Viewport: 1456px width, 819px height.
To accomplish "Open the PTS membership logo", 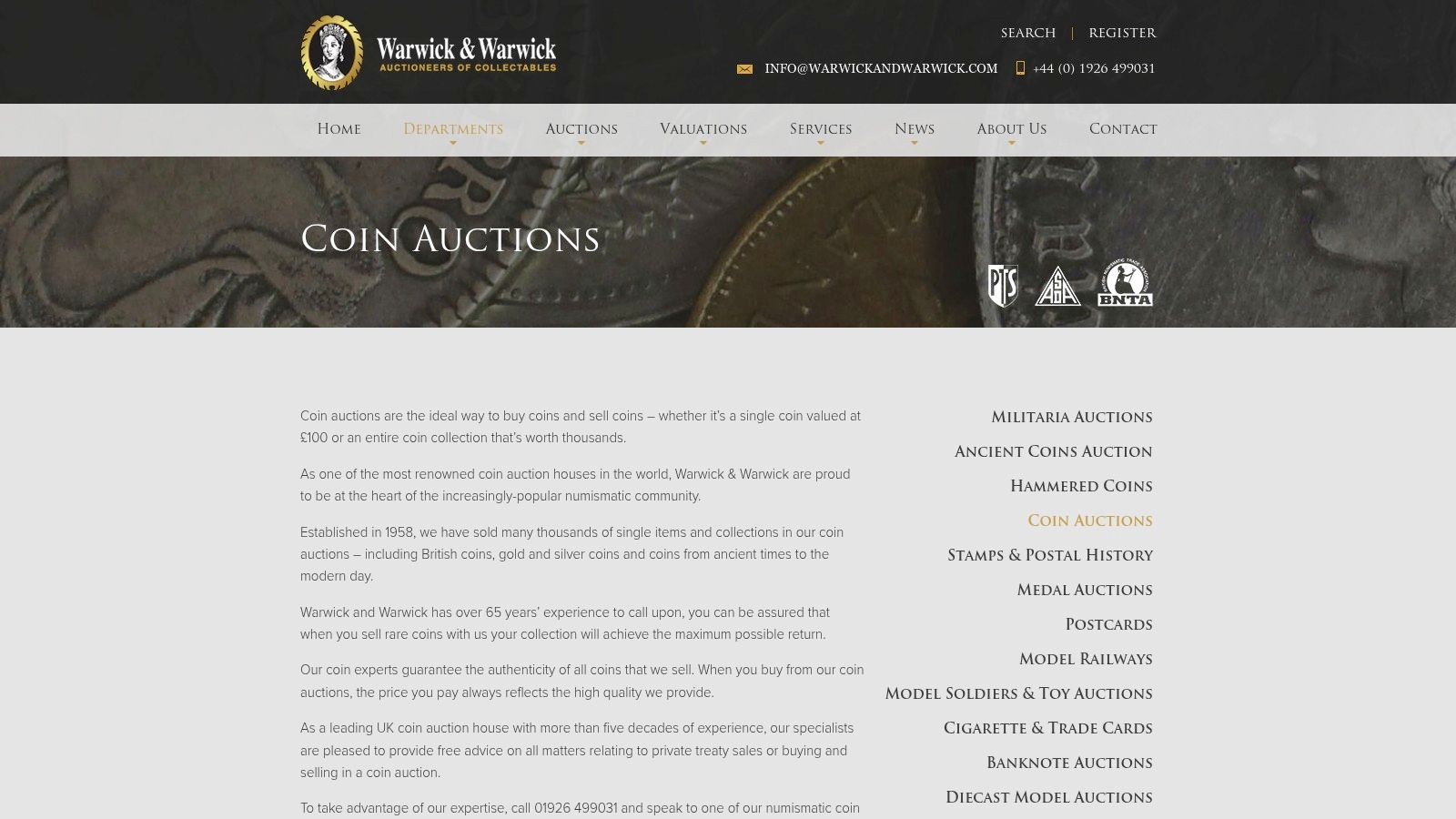I will click(x=1003, y=286).
